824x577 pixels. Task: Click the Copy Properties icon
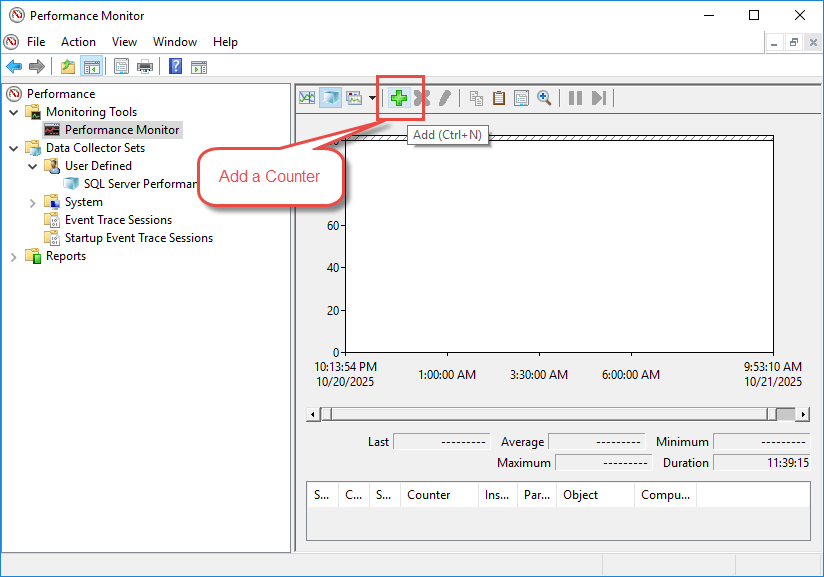(478, 97)
